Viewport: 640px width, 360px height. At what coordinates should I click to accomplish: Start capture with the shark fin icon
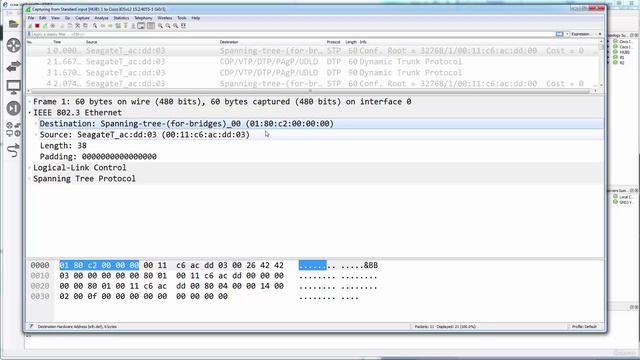click(30, 26)
